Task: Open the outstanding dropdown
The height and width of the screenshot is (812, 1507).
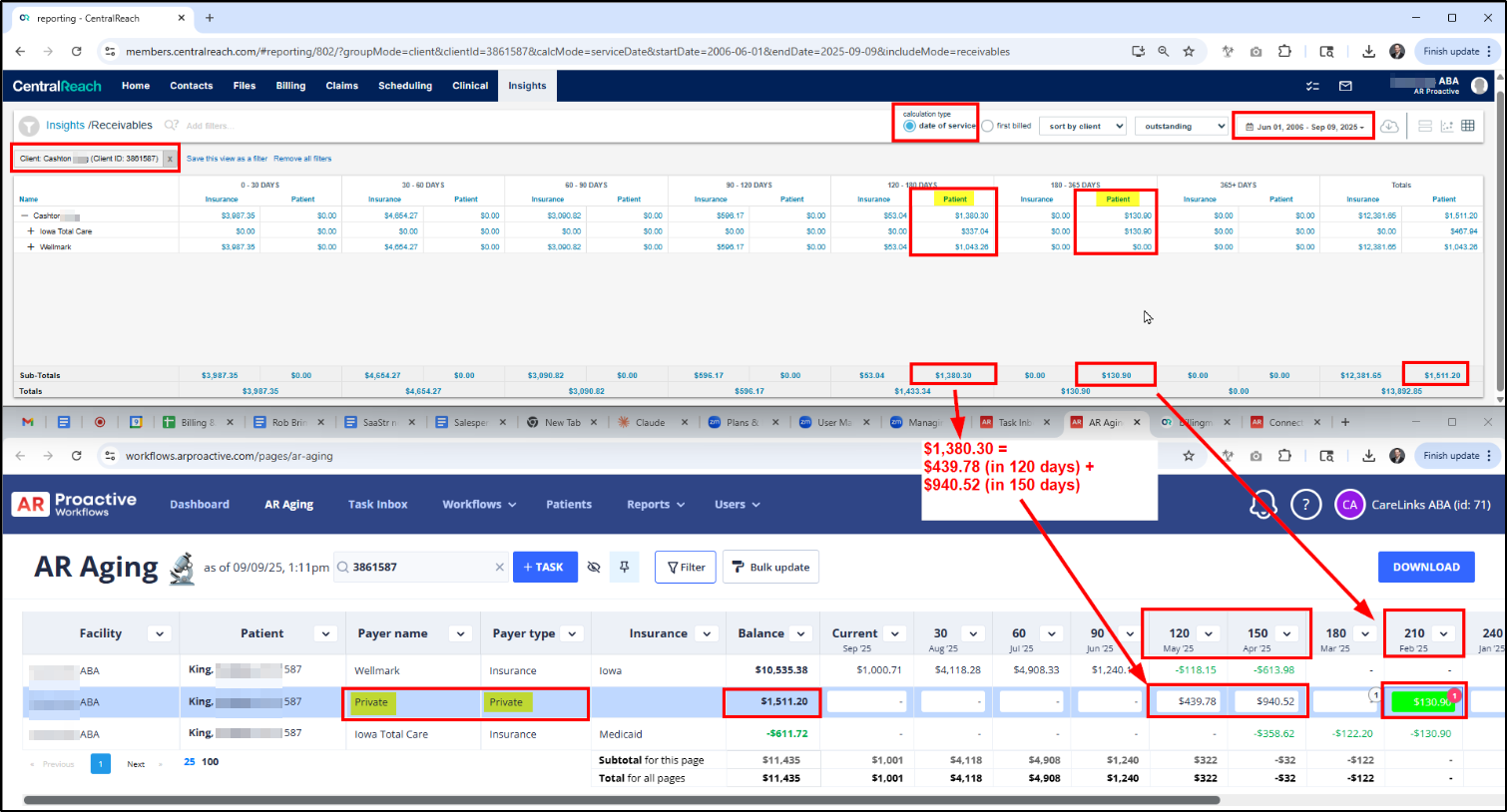Action: 1181,127
